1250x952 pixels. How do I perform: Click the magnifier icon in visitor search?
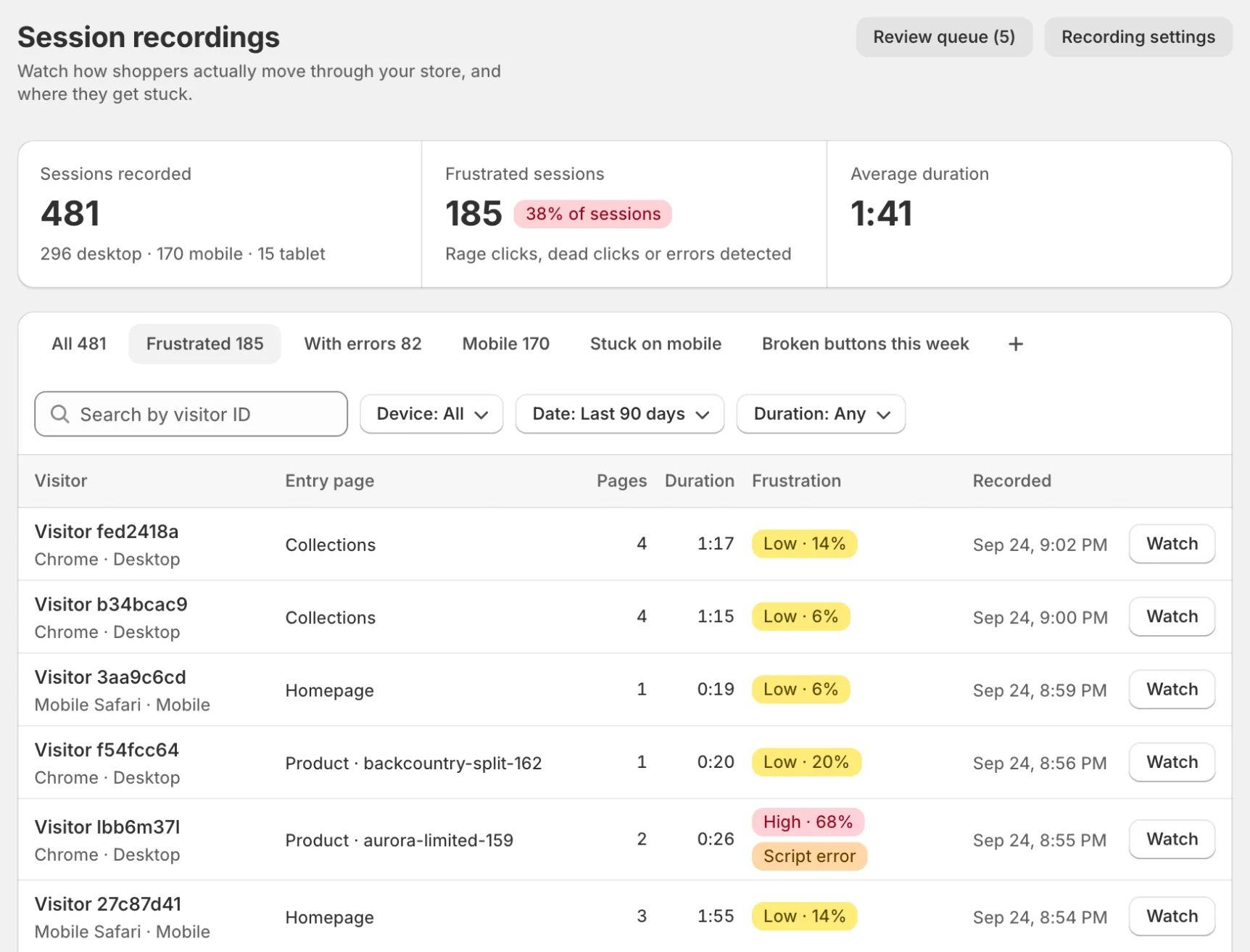[60, 414]
